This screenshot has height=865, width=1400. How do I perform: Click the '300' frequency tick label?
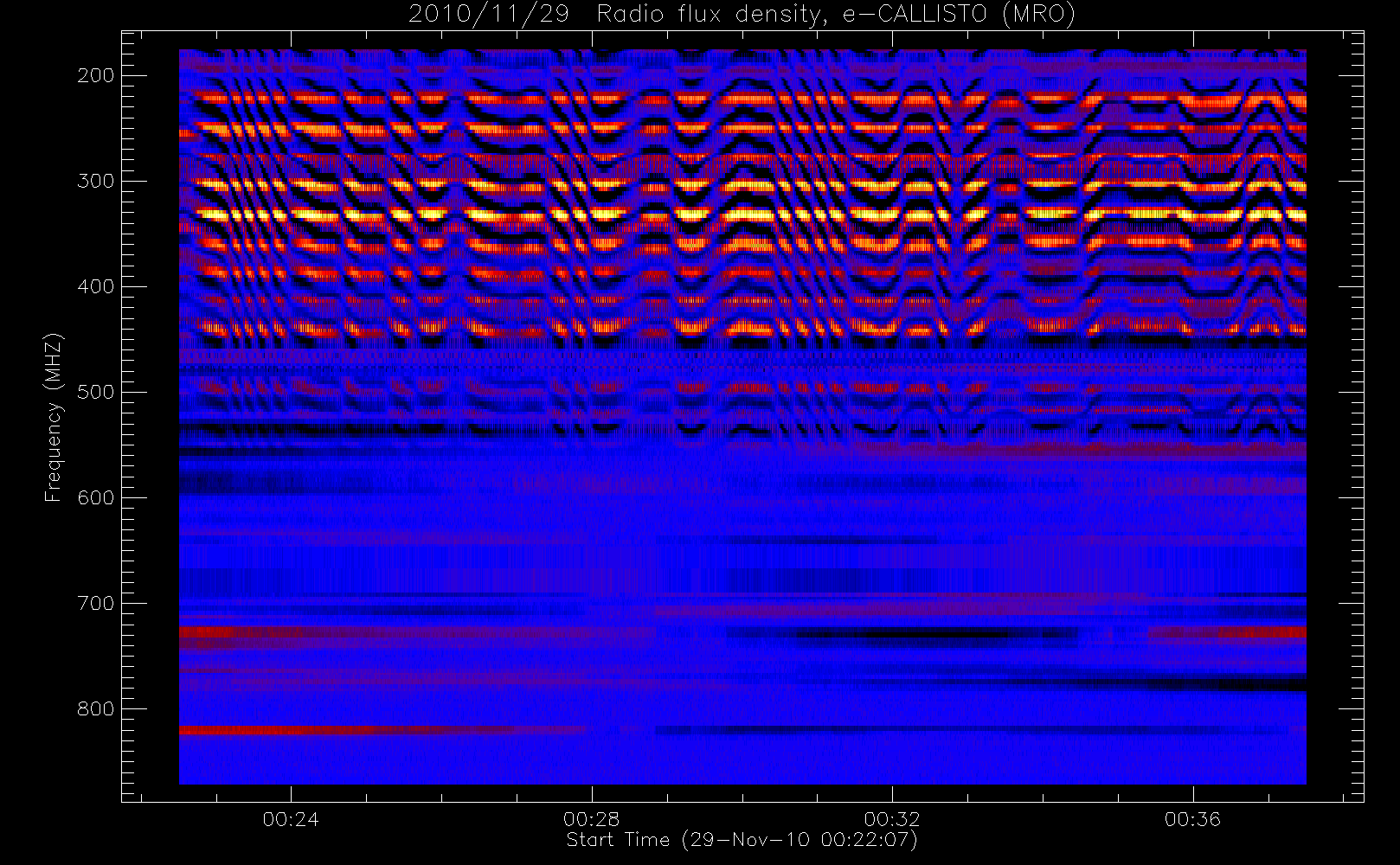96,181
